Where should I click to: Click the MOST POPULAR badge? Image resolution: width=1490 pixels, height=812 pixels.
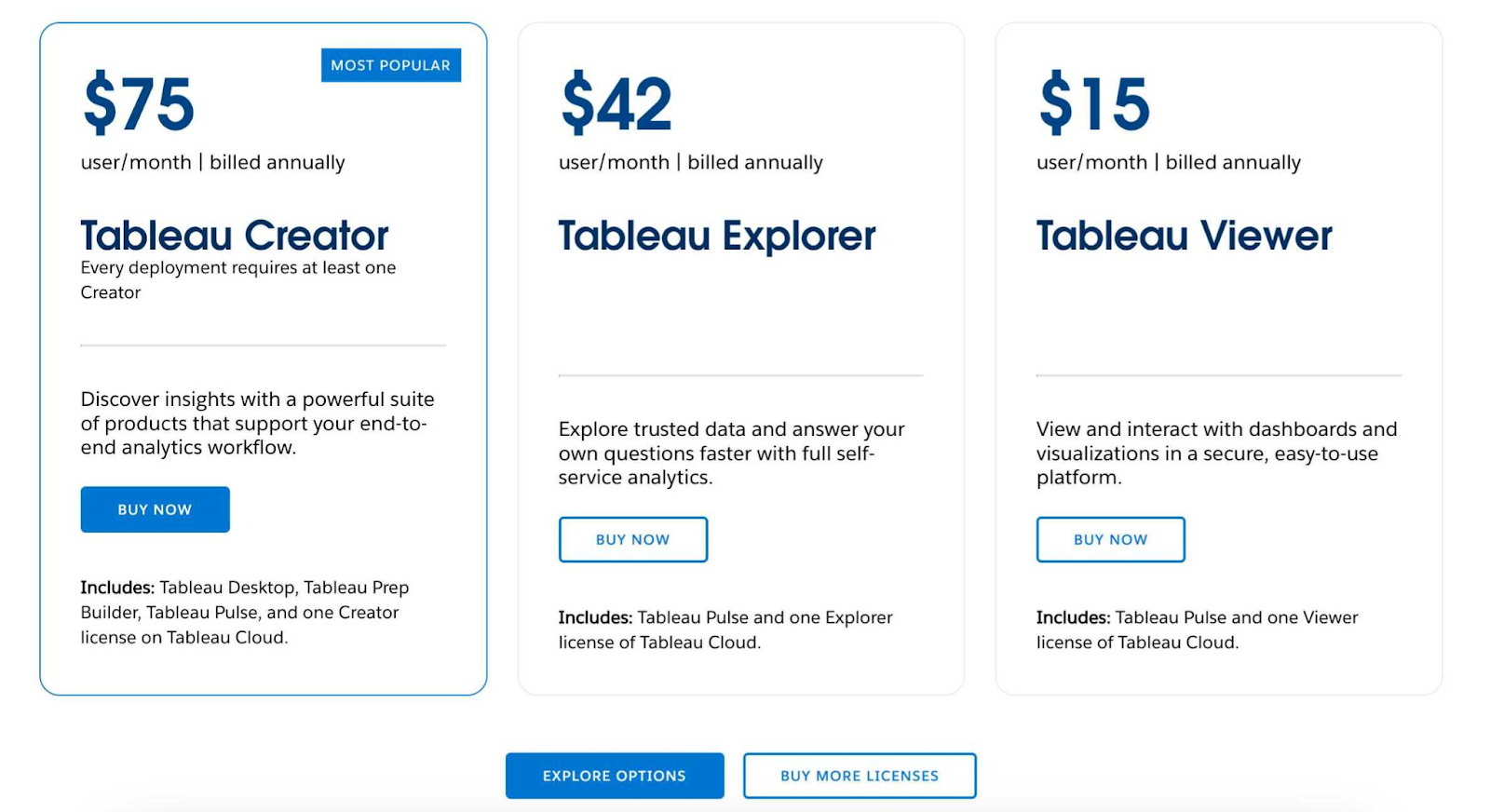point(390,65)
